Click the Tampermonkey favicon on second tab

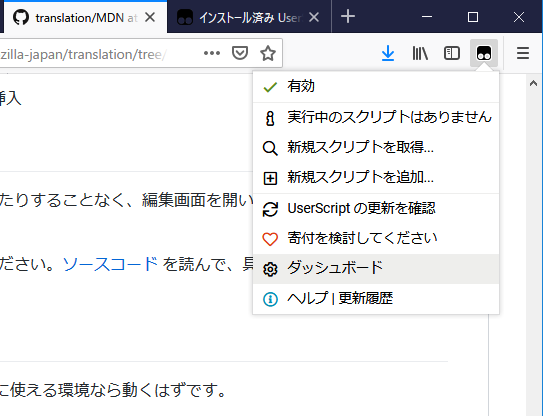tap(185, 17)
